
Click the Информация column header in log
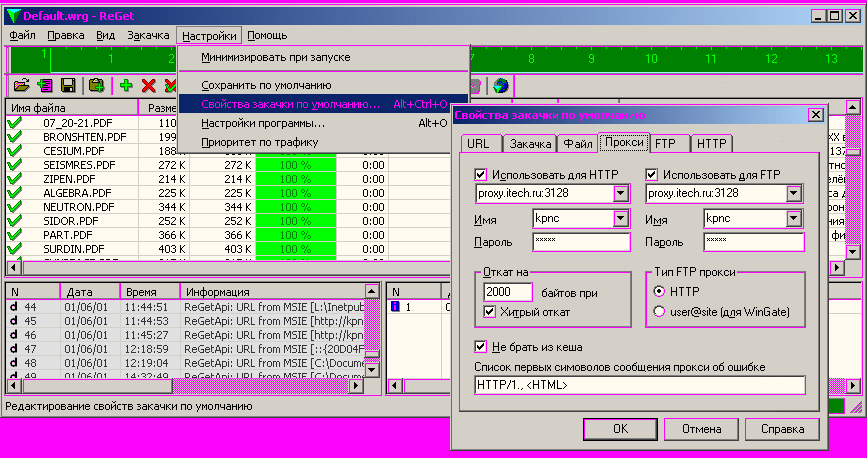pyautogui.click(x=273, y=292)
